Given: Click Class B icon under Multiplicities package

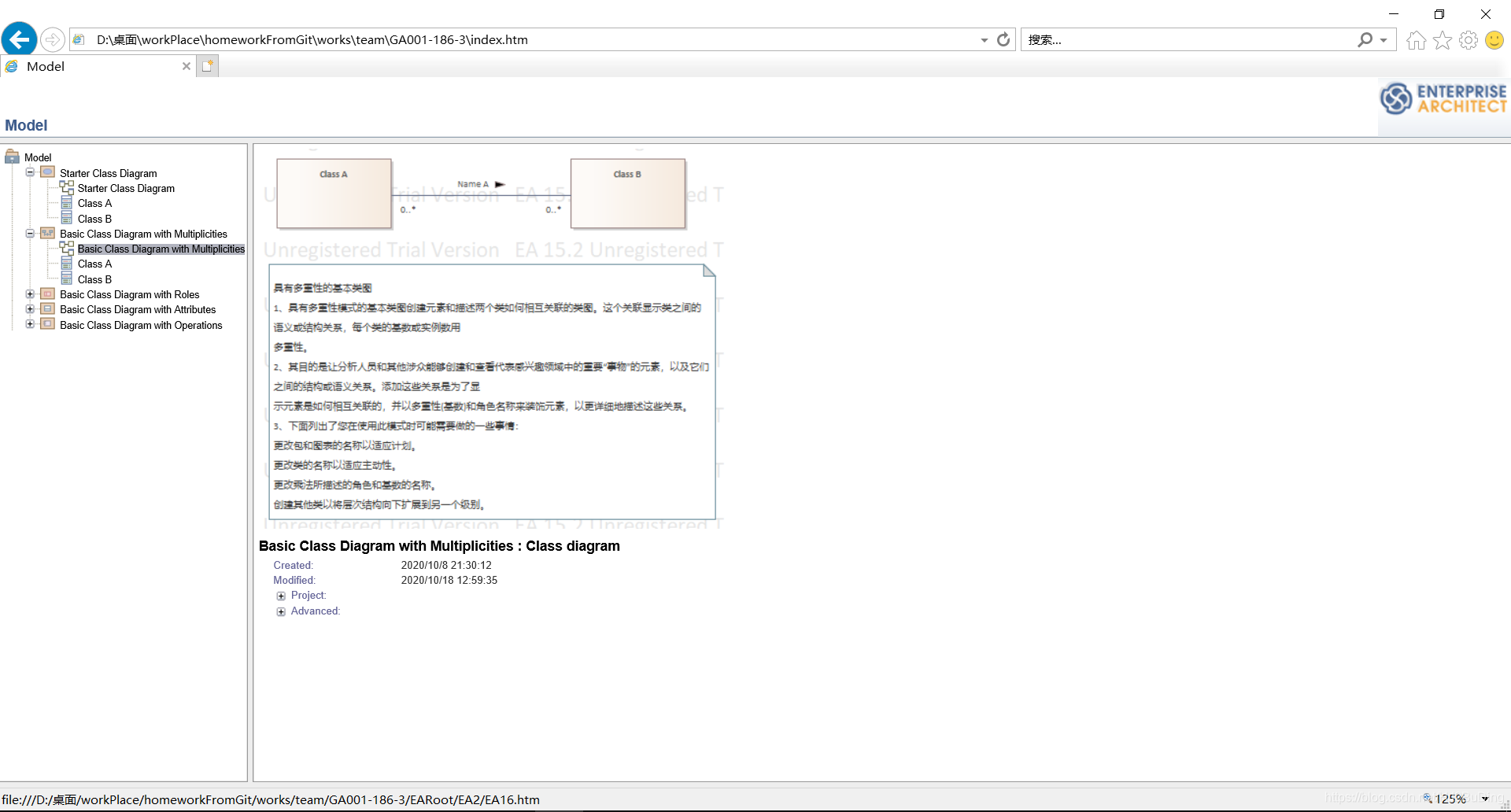Looking at the screenshot, I should click(x=67, y=279).
